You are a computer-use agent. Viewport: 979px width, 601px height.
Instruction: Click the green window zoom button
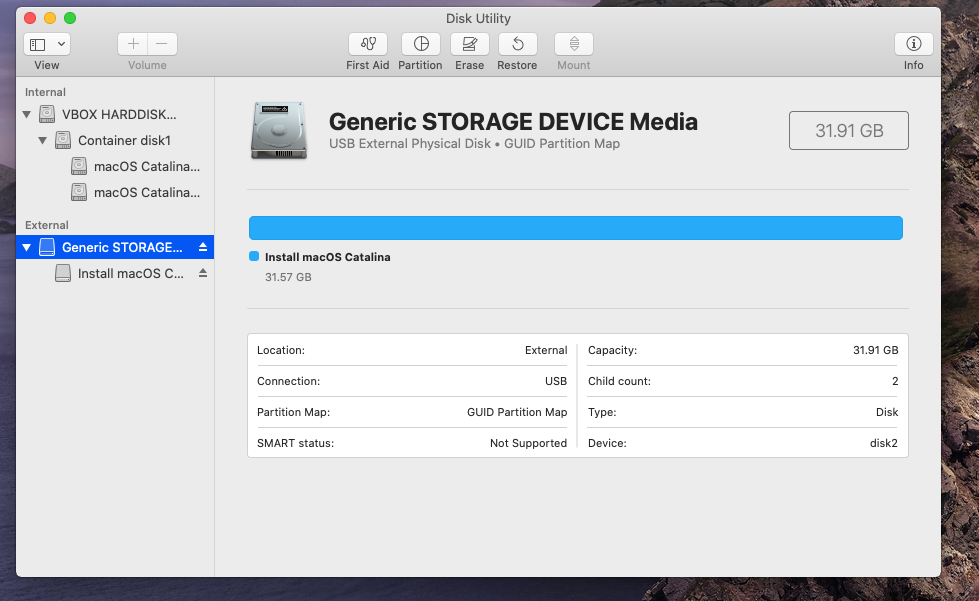[70, 18]
